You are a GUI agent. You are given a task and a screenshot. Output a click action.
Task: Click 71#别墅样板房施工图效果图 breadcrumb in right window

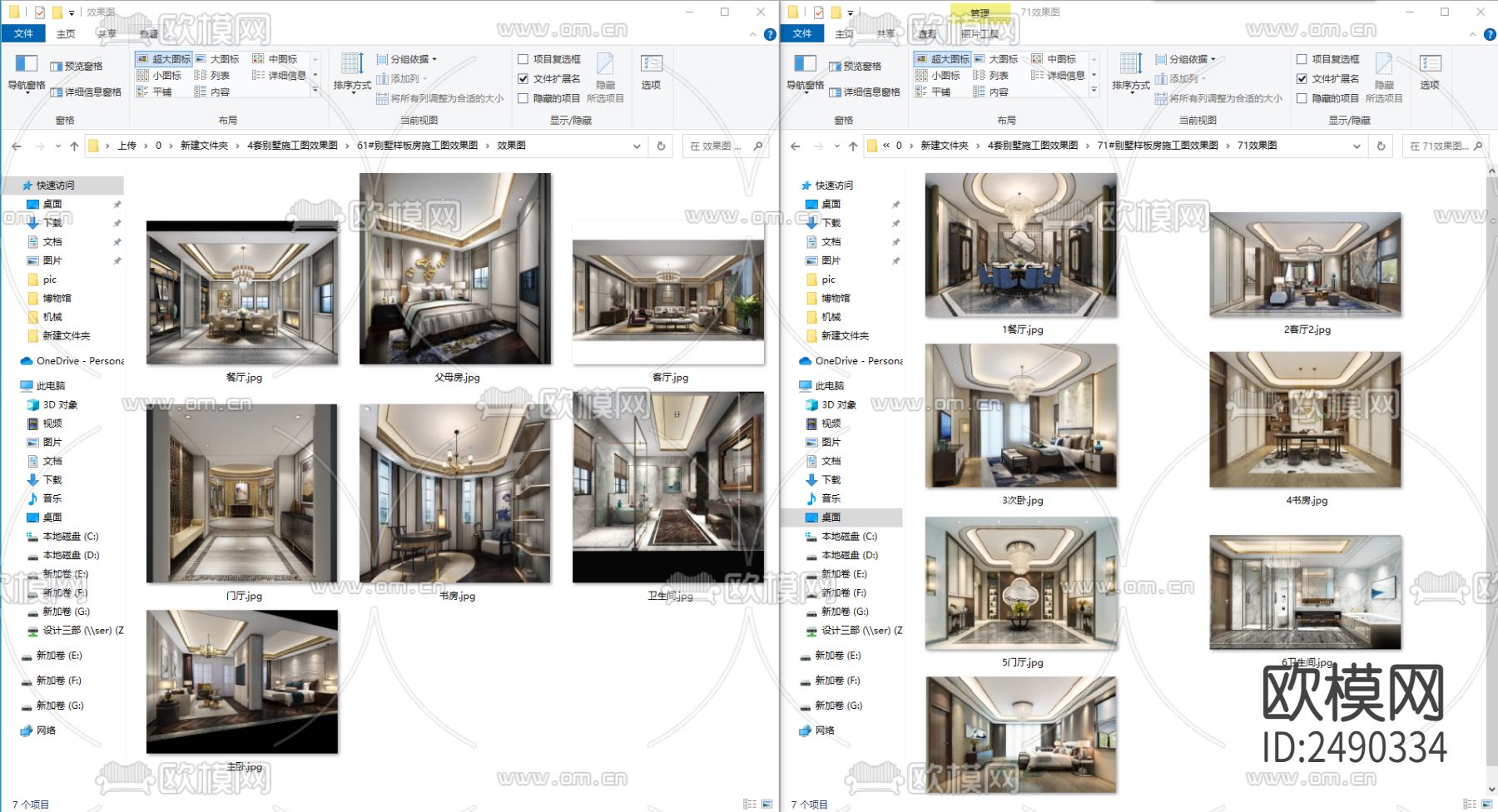point(1158,146)
